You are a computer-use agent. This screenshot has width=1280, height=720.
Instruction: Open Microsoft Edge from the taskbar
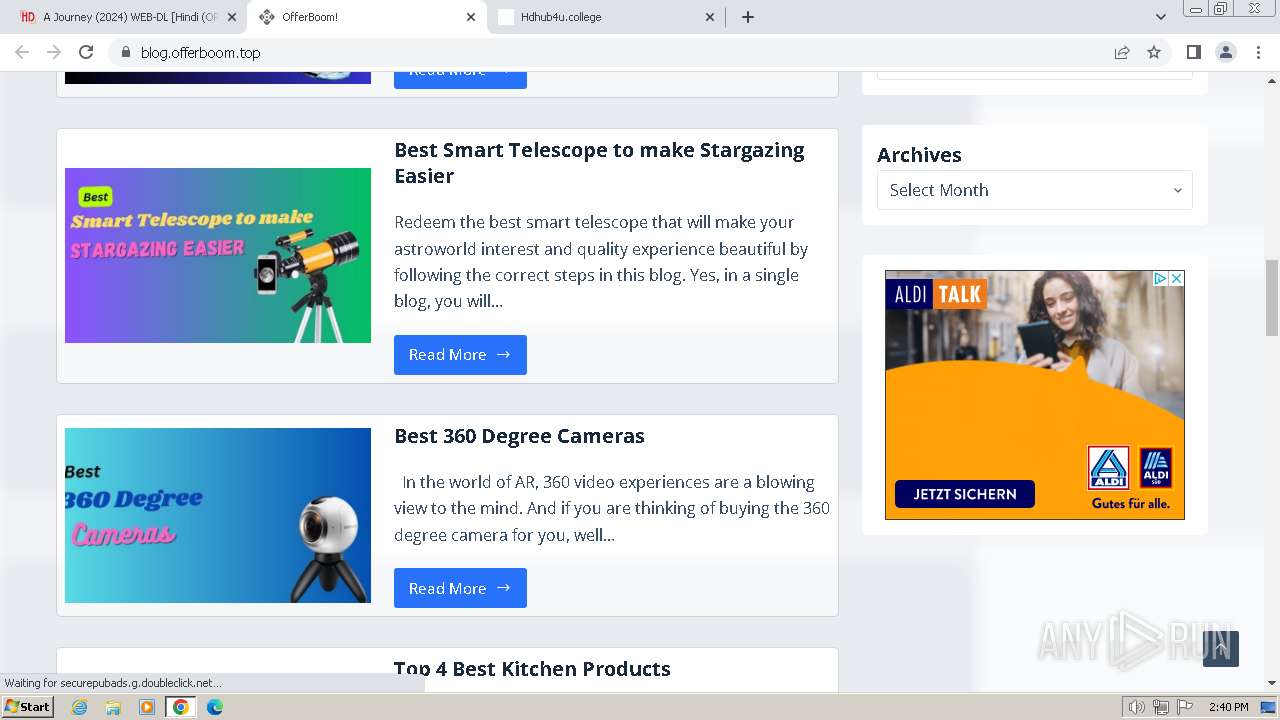tap(215, 707)
